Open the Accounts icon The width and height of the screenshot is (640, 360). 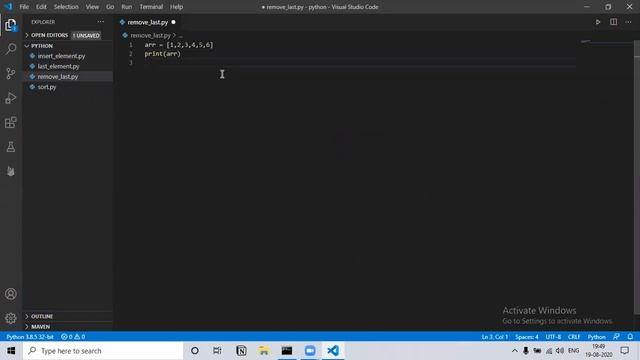[11, 294]
